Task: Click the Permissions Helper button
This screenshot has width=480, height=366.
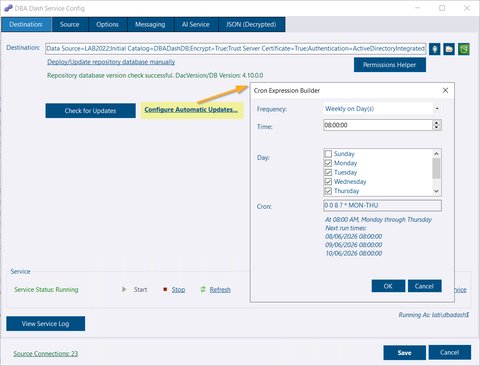Action: (x=390, y=65)
